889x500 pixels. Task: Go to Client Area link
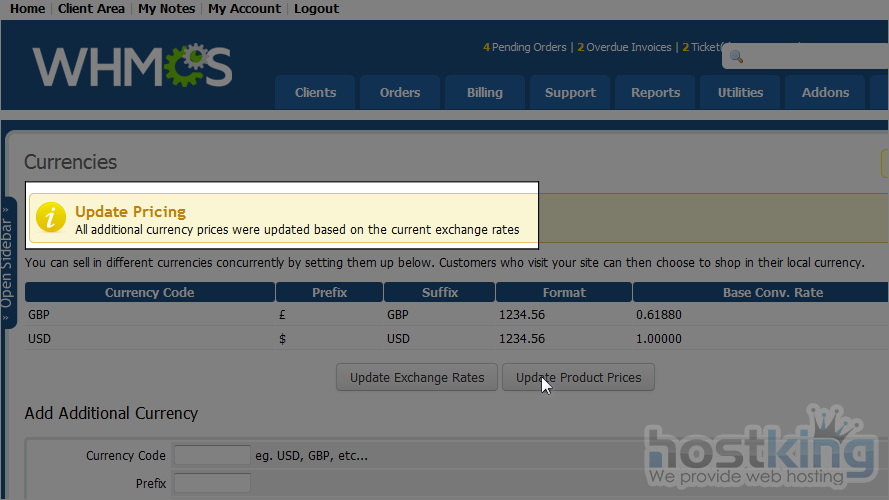coord(91,9)
